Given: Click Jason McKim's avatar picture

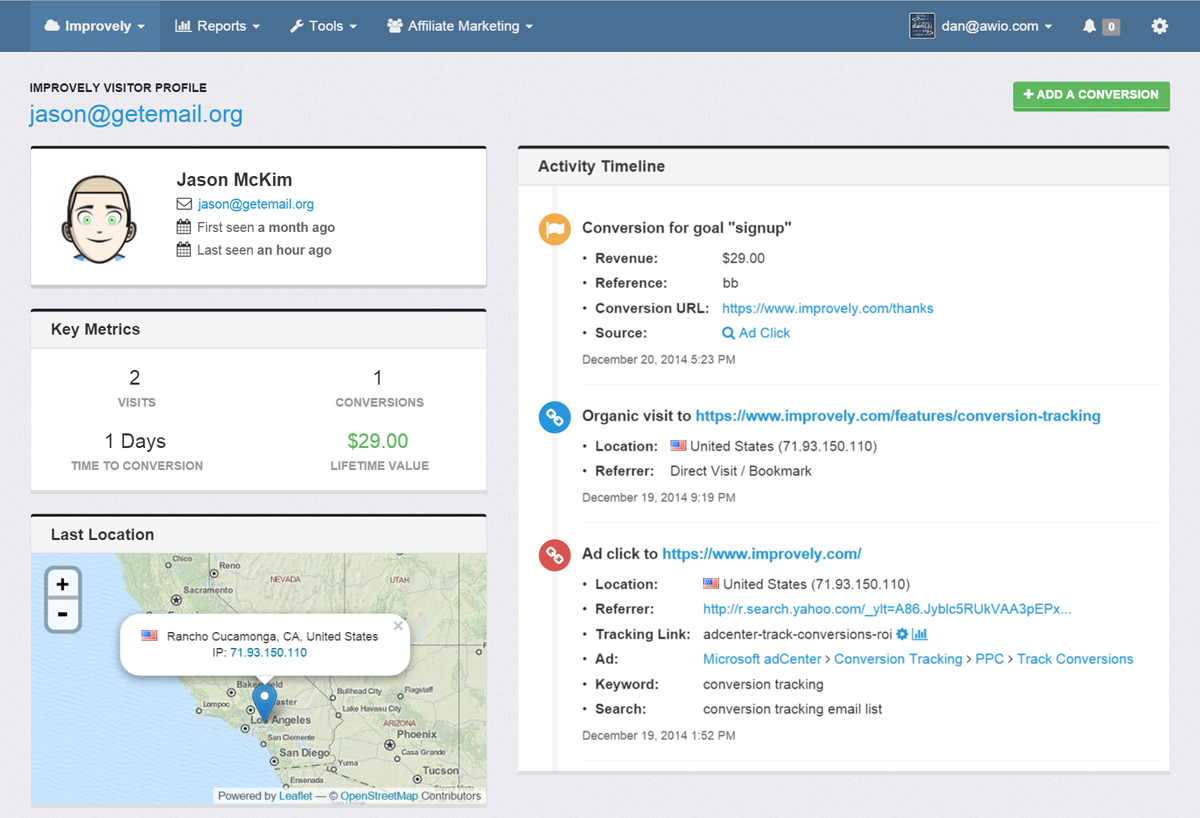Looking at the screenshot, I should (99, 218).
